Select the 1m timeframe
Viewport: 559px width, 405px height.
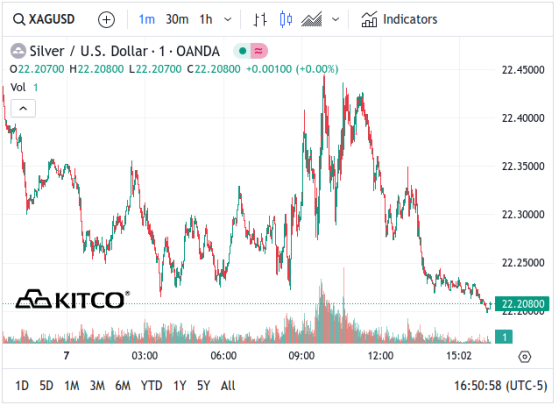coord(147,19)
